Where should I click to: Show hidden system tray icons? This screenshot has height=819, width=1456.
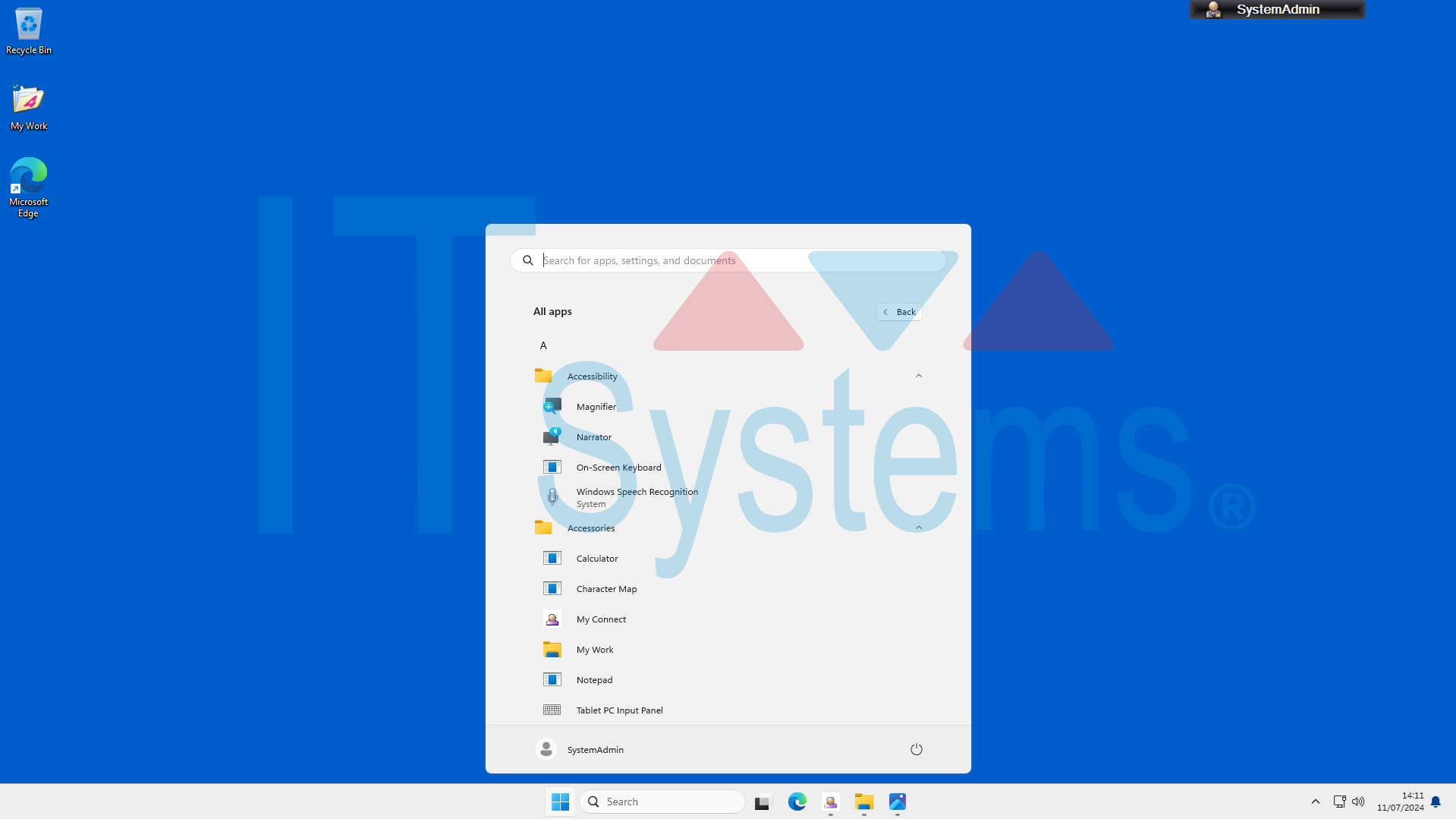(1315, 802)
